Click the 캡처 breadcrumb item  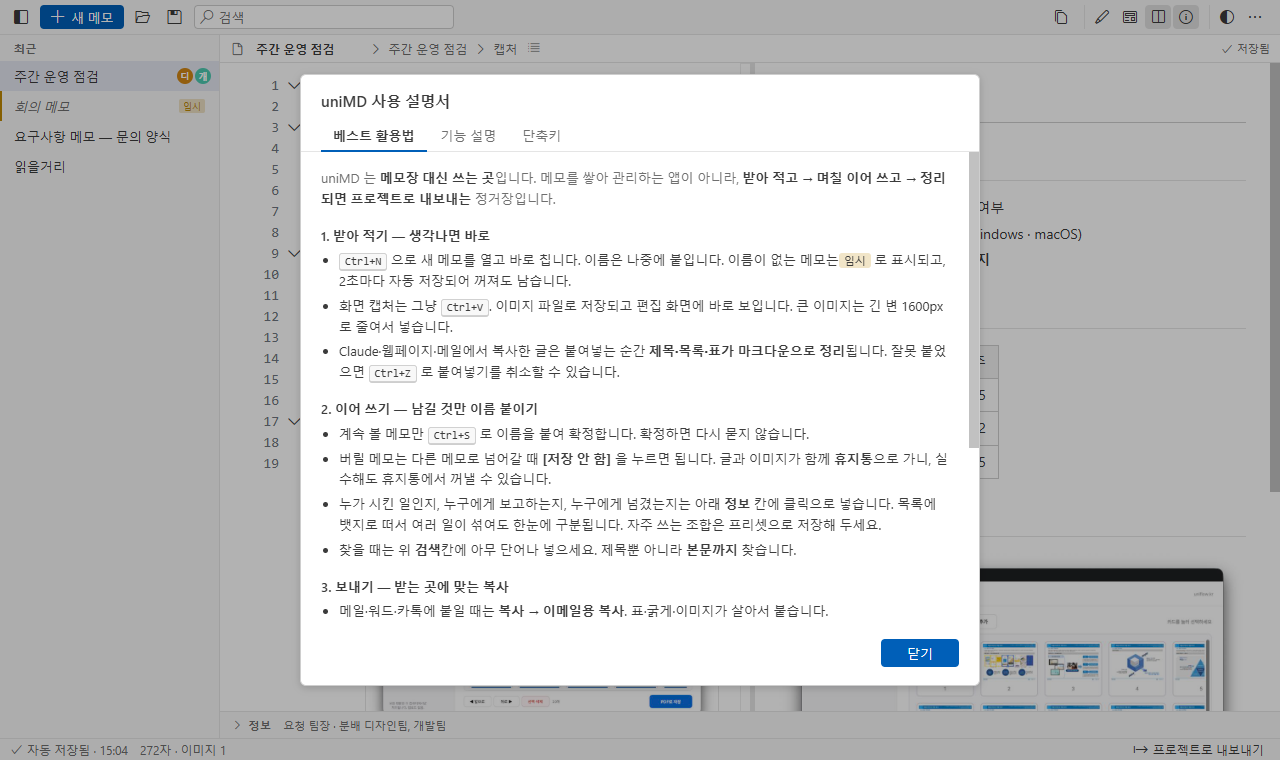505,48
